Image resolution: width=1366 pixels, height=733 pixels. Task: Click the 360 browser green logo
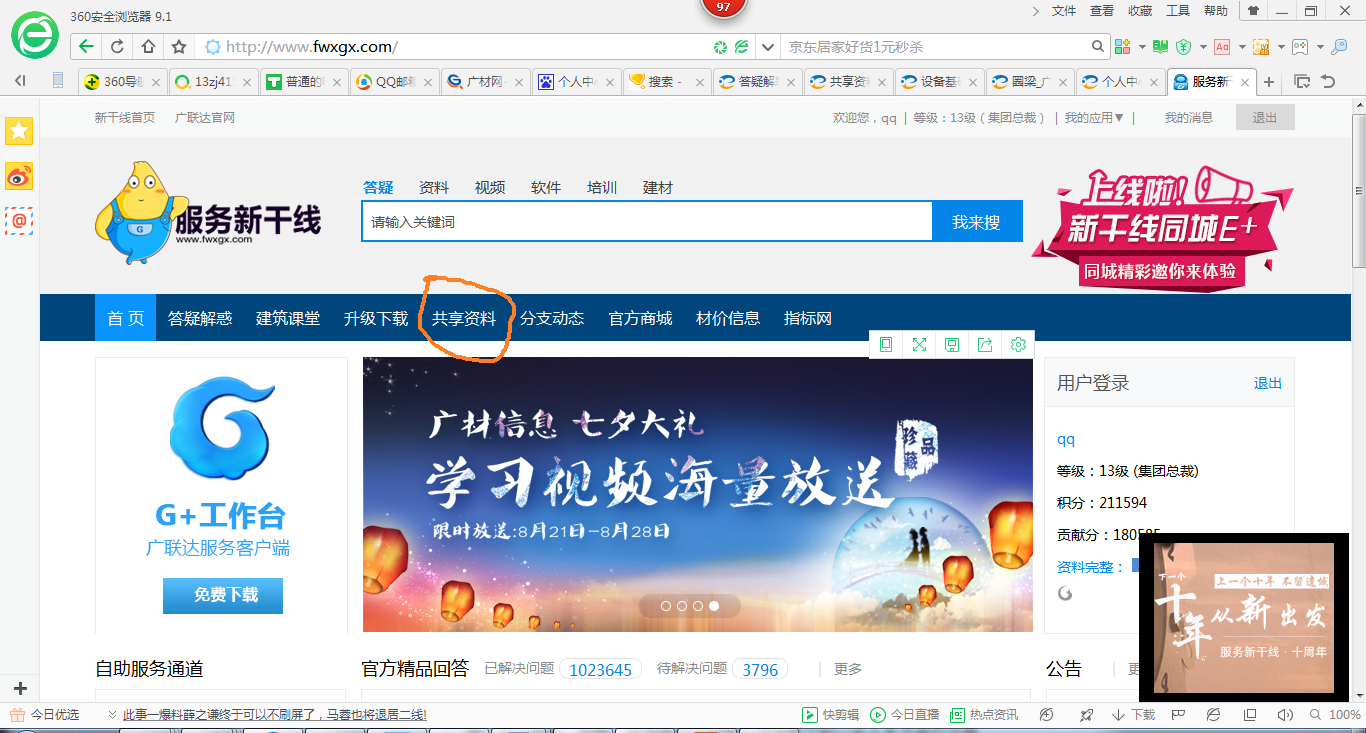pyautogui.click(x=35, y=36)
